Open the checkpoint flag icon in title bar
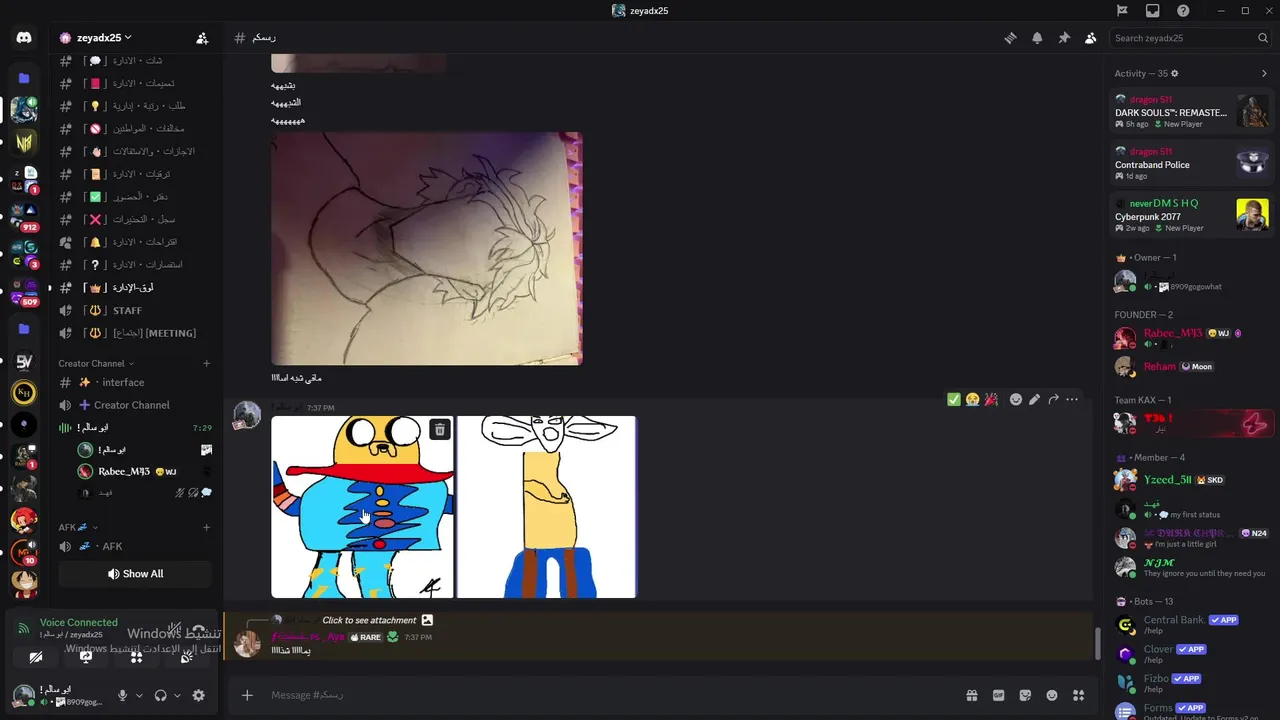The height and width of the screenshot is (720, 1280). pos(1122,11)
